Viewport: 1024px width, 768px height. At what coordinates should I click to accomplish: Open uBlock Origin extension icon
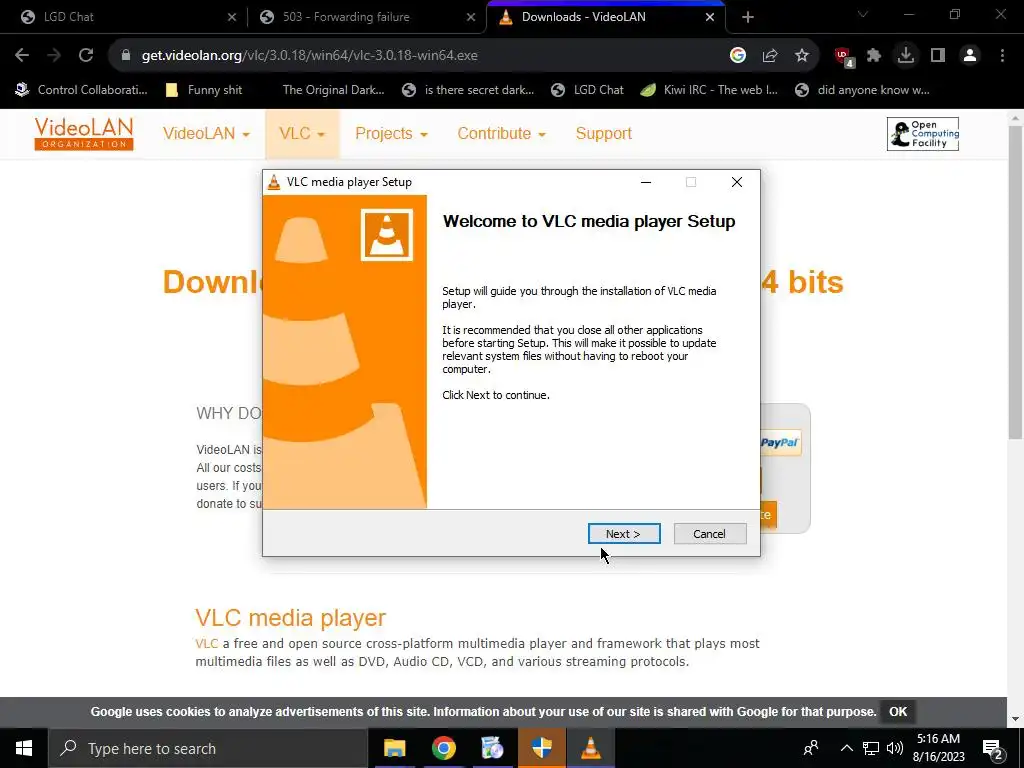click(x=844, y=57)
